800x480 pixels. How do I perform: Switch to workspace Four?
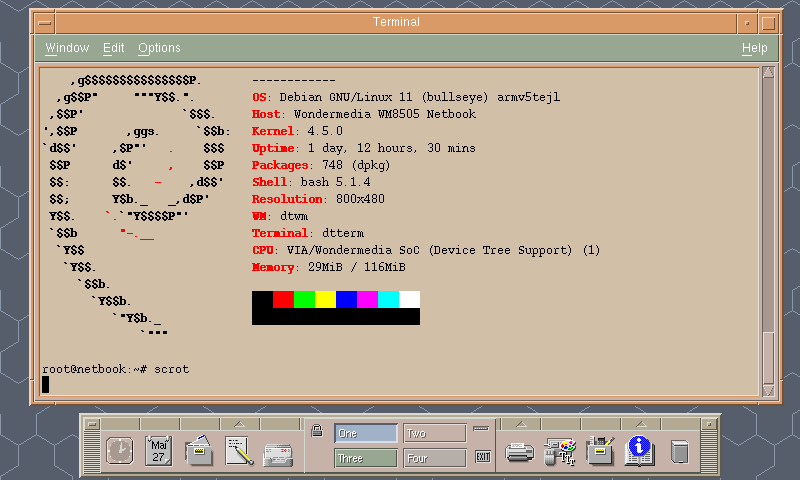pos(435,458)
